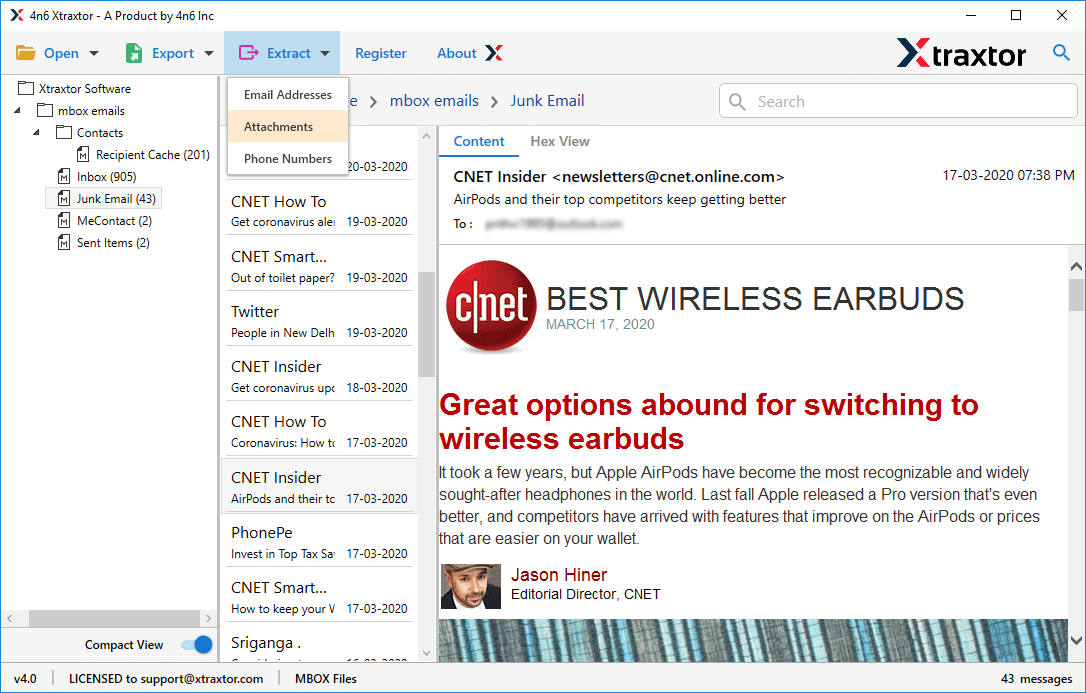Screen dimensions: 1086x693
Task: Click the Register menu item
Action: (380, 53)
